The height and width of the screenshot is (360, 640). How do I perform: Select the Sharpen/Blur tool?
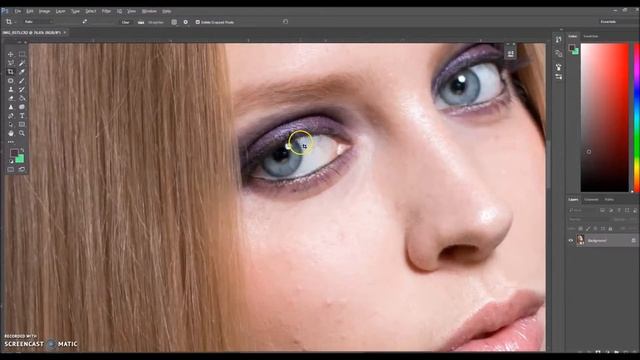11,107
